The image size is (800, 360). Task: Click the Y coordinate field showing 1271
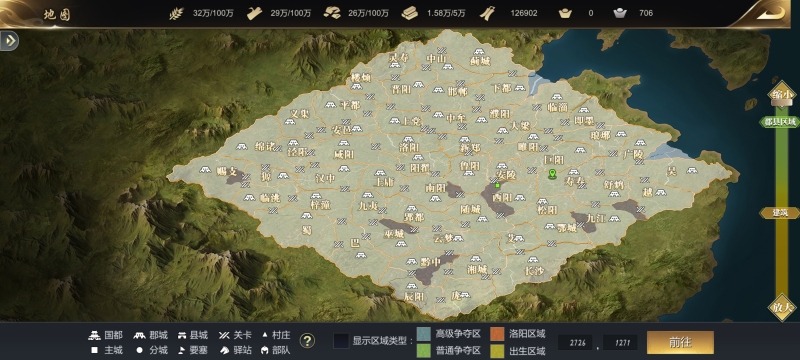(x=619, y=343)
